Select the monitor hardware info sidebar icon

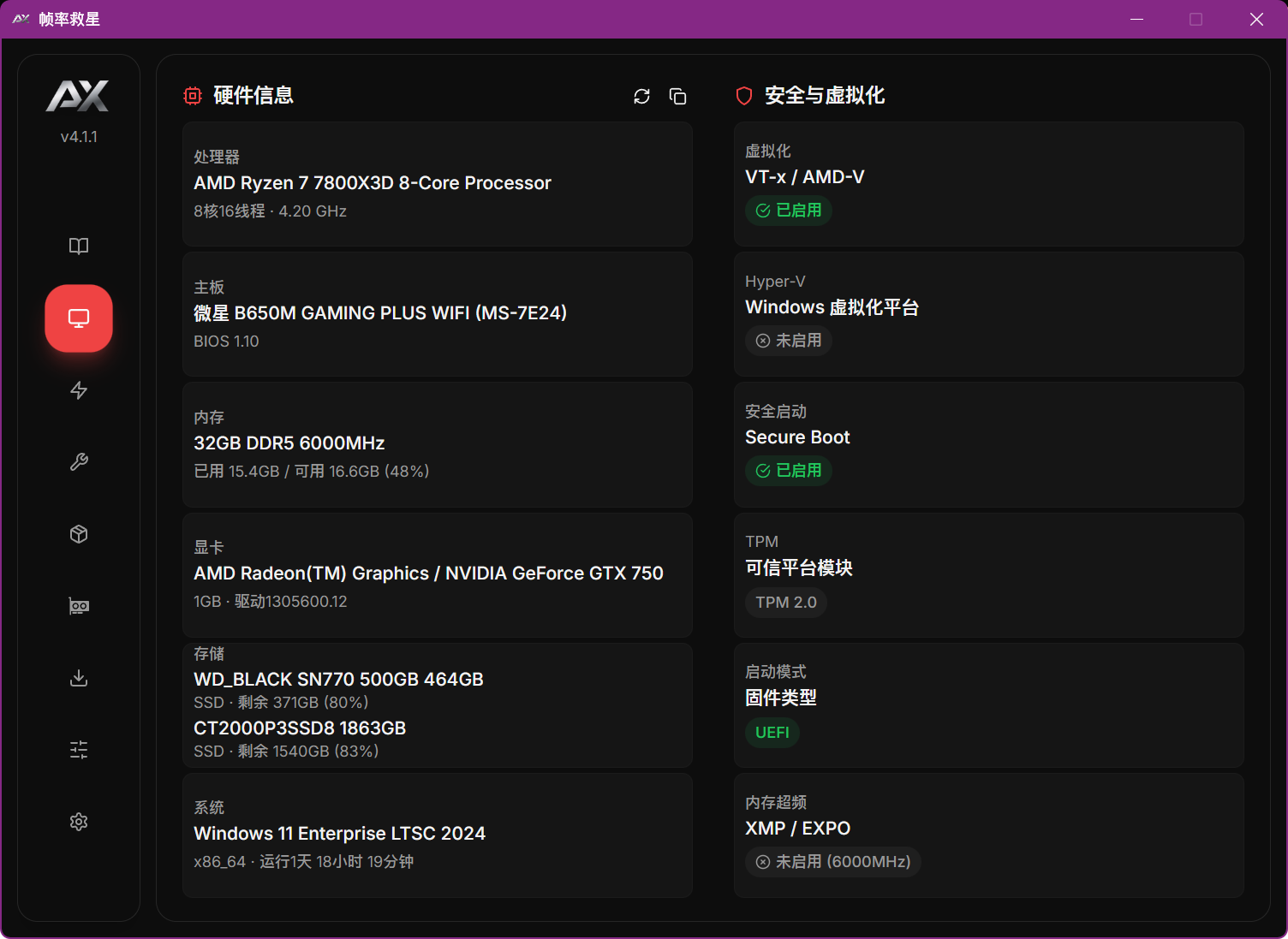click(79, 318)
